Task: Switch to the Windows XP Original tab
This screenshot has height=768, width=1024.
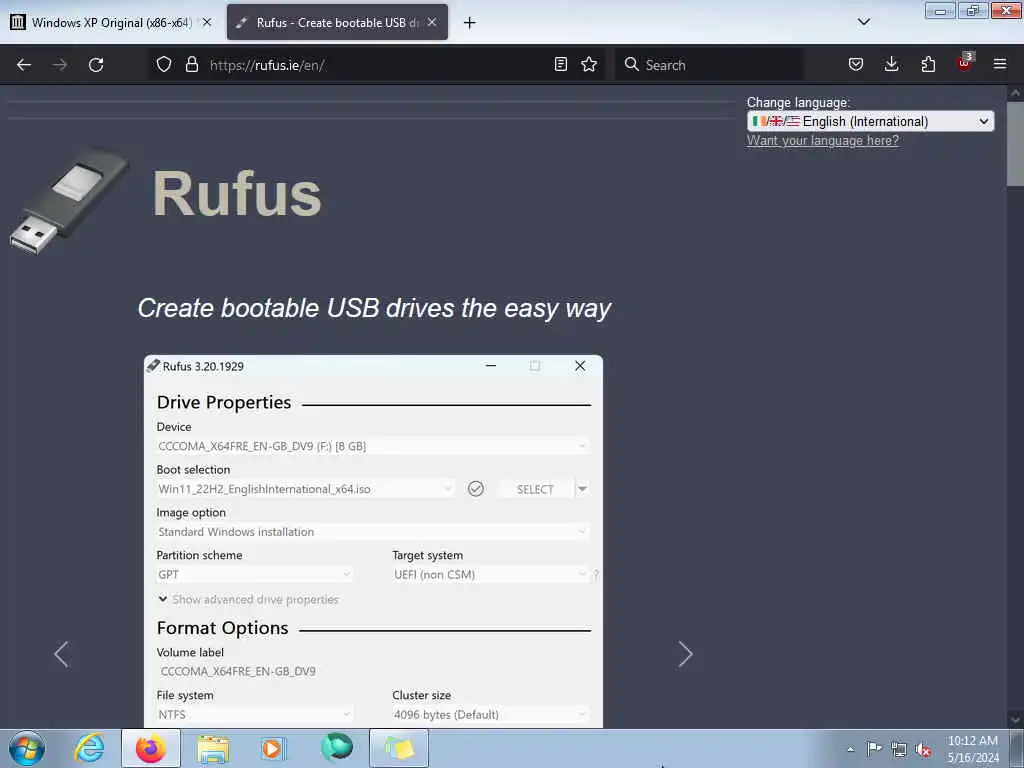Action: [x=111, y=23]
